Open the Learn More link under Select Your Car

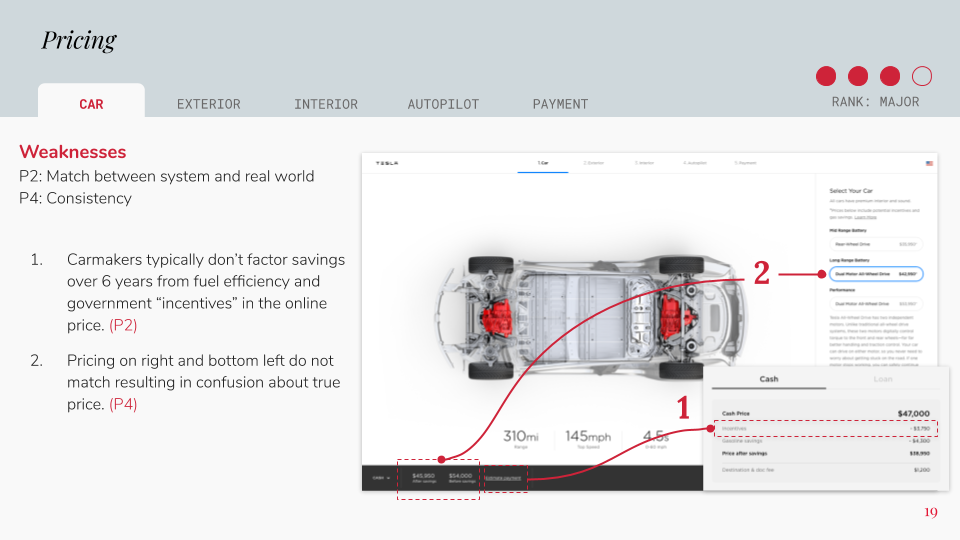pos(866,217)
